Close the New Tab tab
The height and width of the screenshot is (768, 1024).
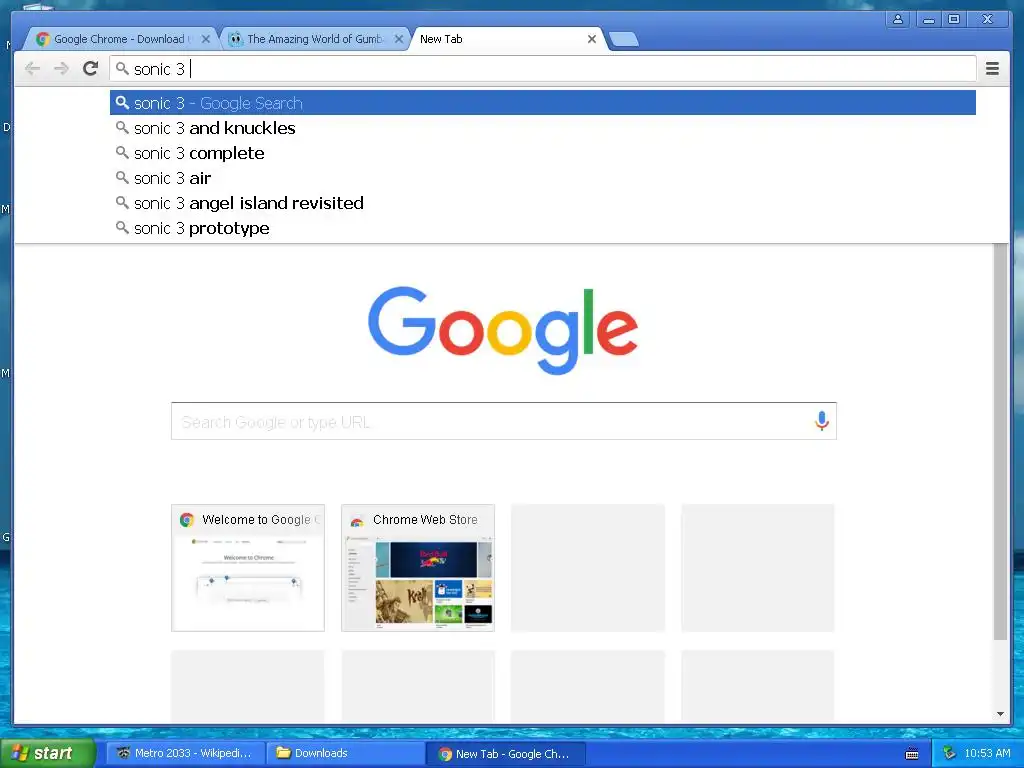(x=592, y=39)
